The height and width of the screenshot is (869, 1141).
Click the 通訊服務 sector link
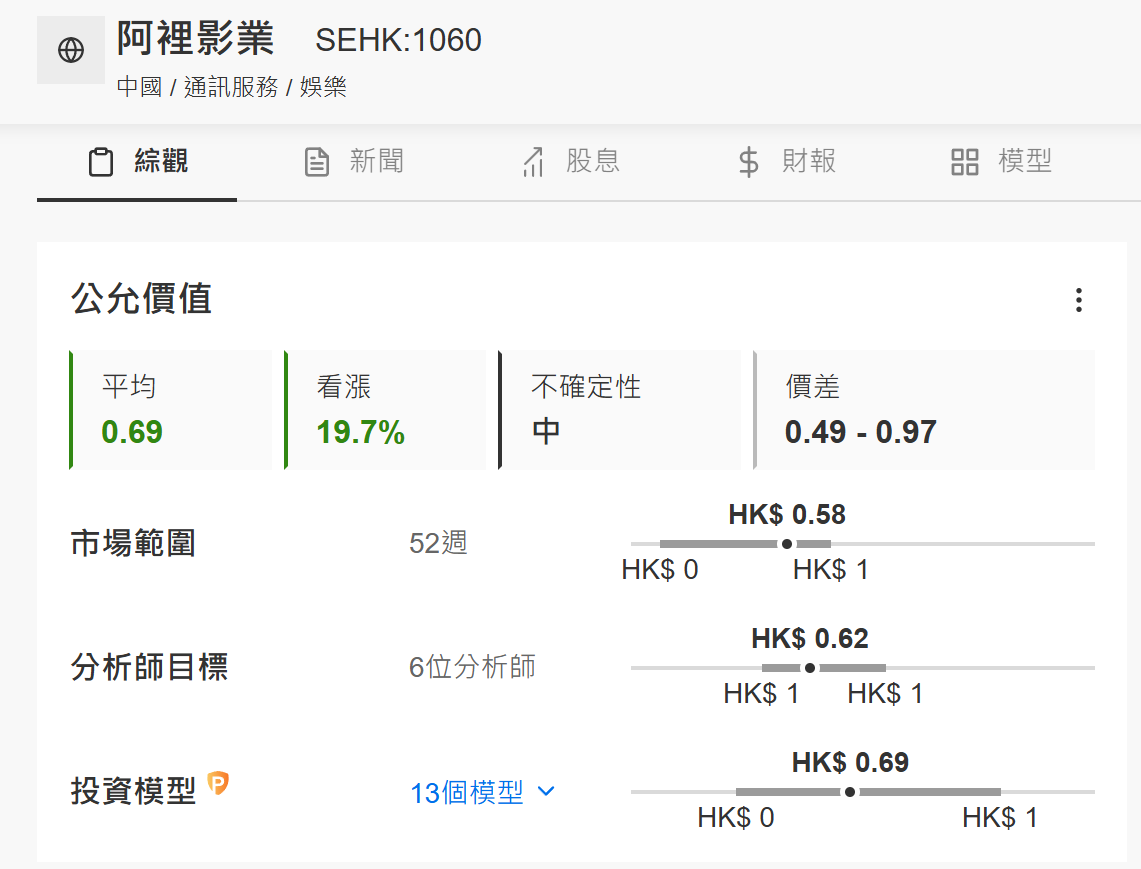[231, 87]
